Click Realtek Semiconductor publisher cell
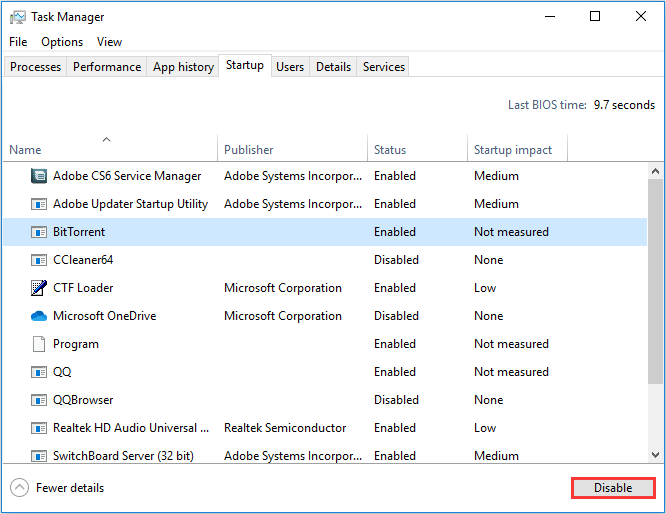This screenshot has width=666, height=514. [x=285, y=428]
